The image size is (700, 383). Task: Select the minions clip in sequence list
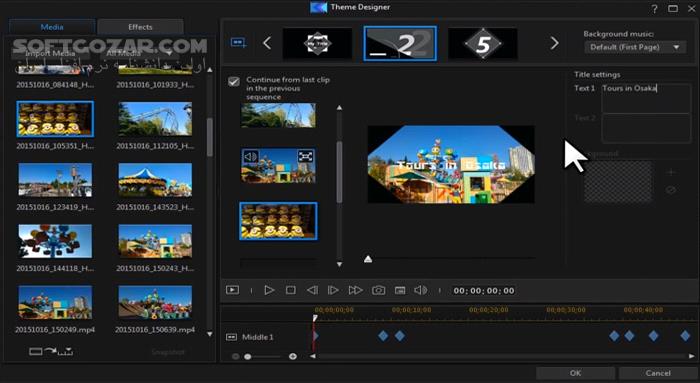278,221
